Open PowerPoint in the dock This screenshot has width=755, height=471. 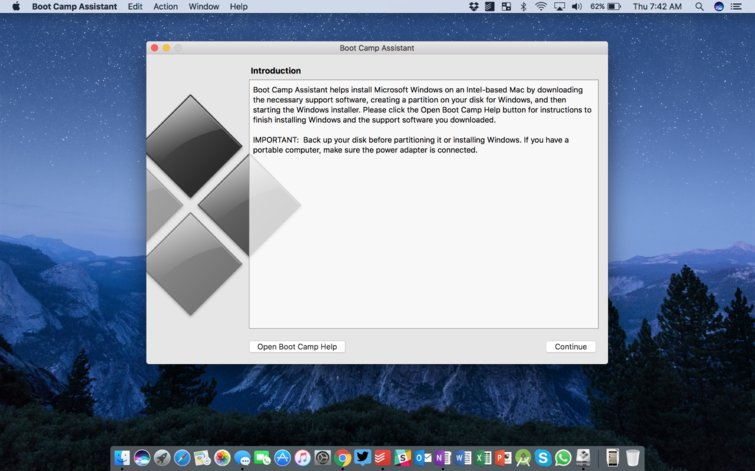pyautogui.click(x=503, y=457)
